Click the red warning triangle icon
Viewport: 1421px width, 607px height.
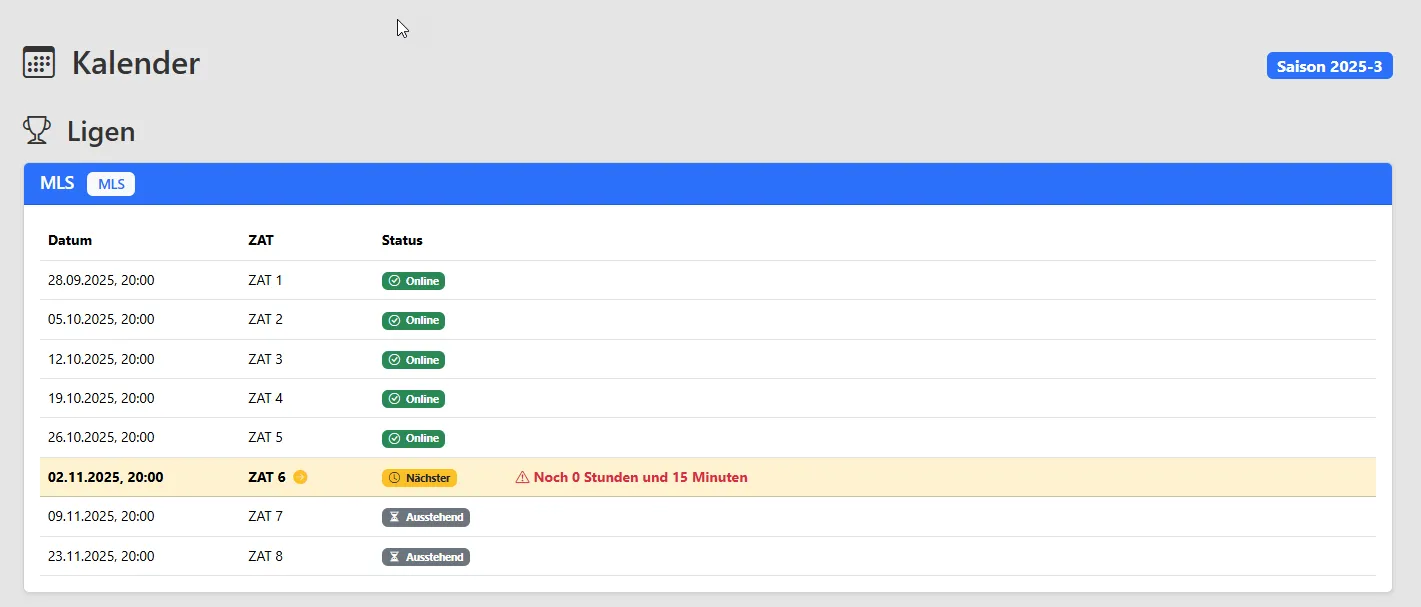pyautogui.click(x=522, y=477)
